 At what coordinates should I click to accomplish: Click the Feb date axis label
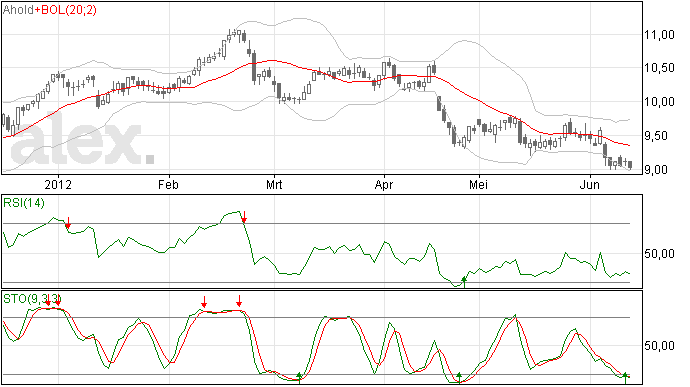[169, 184]
